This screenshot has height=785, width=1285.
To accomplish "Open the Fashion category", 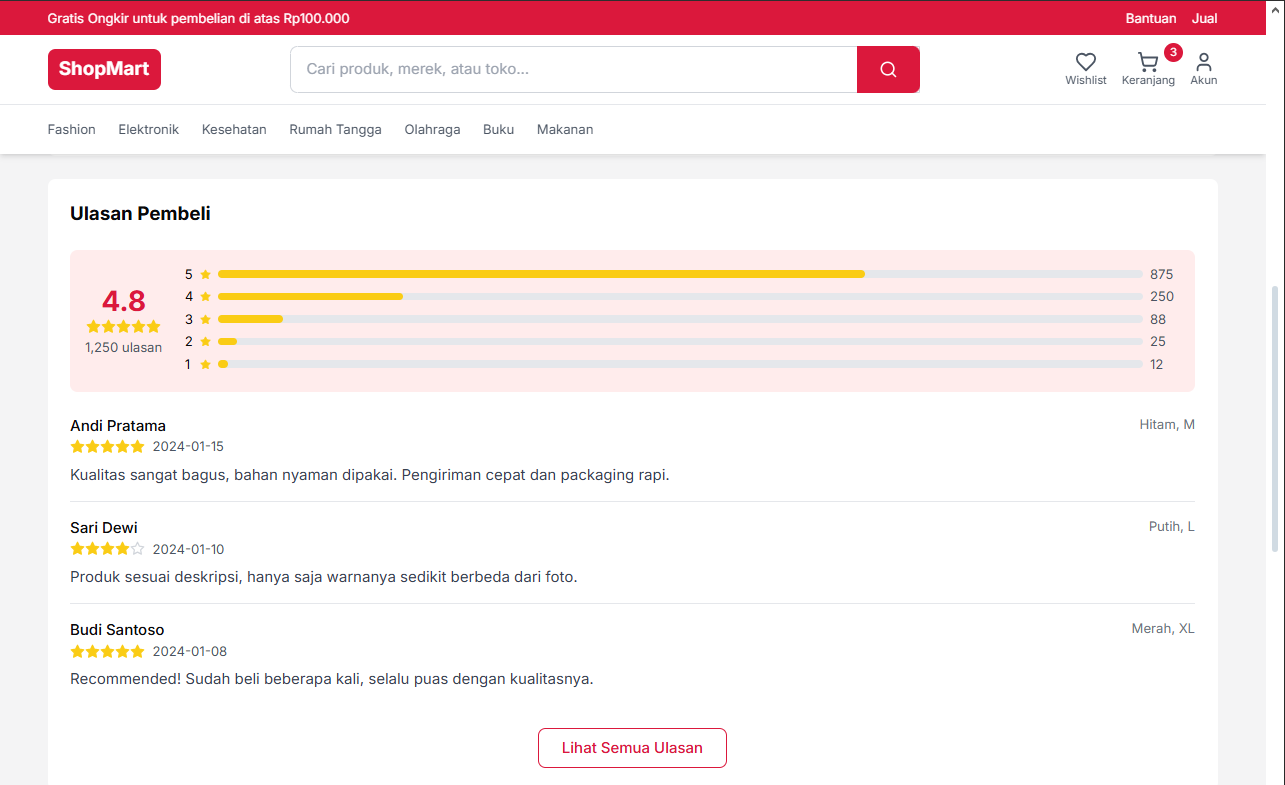I will click(72, 129).
